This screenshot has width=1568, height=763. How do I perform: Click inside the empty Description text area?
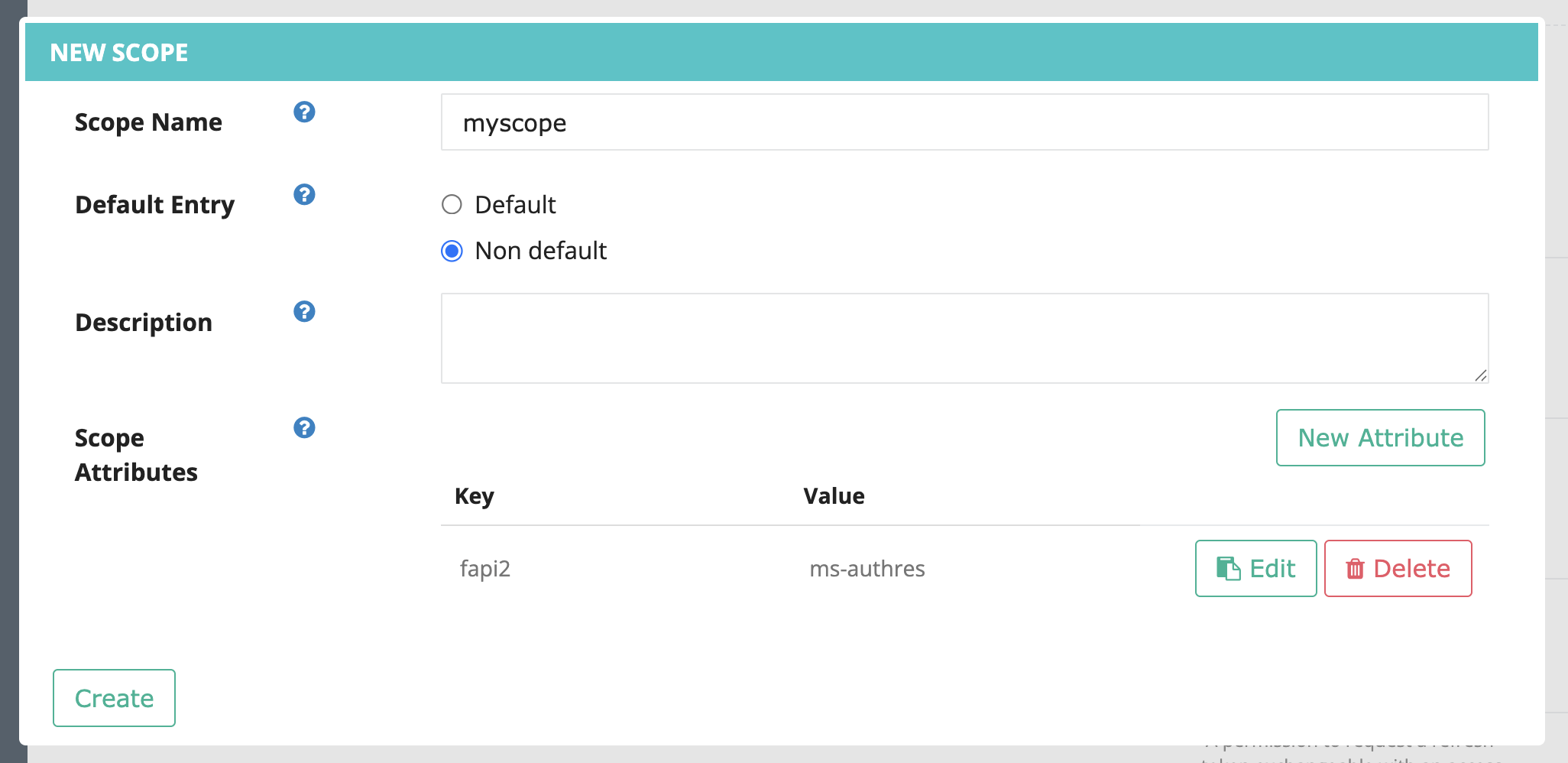pos(964,338)
